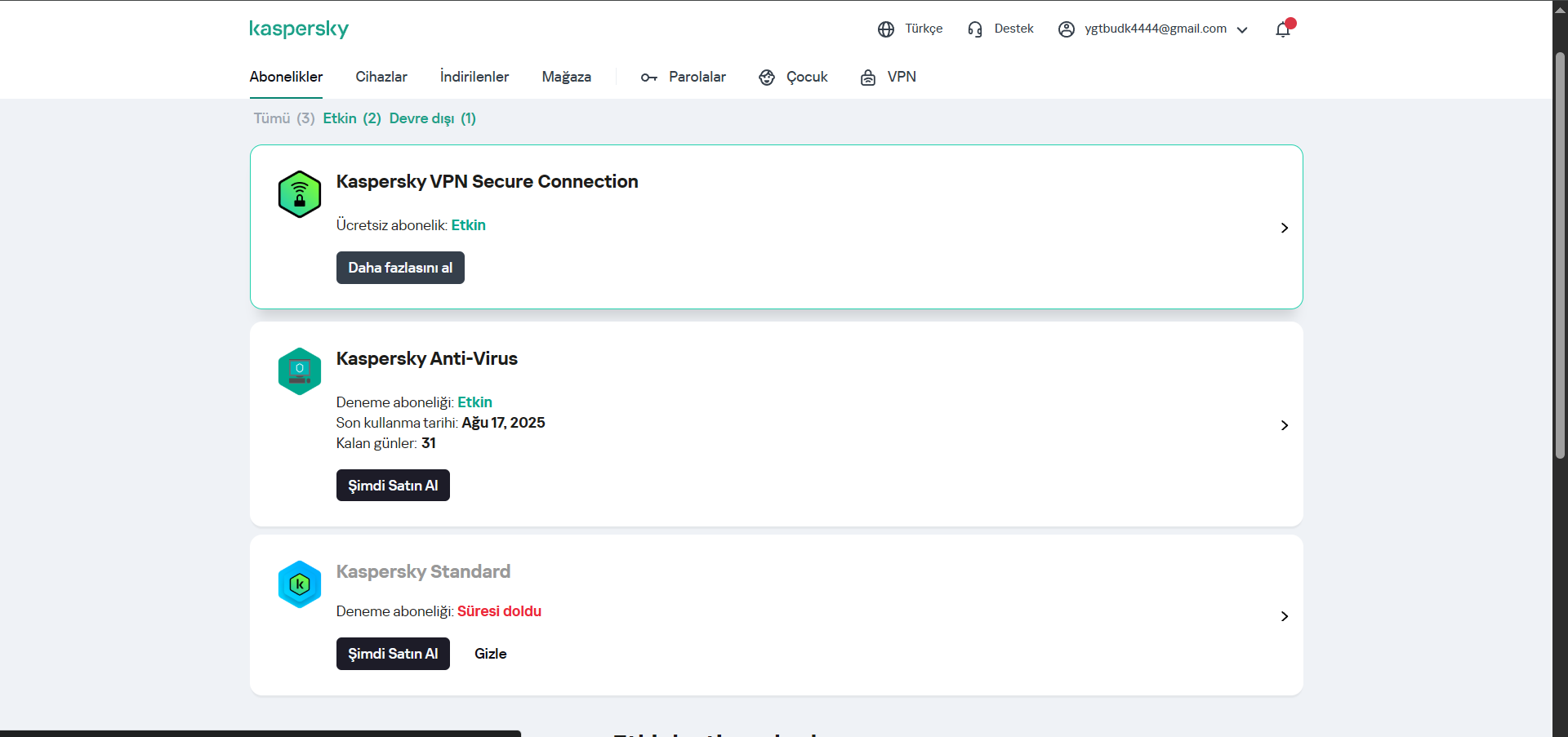
Task: Click the Kaspersky VPN Secure Connection title
Action: [x=488, y=181]
